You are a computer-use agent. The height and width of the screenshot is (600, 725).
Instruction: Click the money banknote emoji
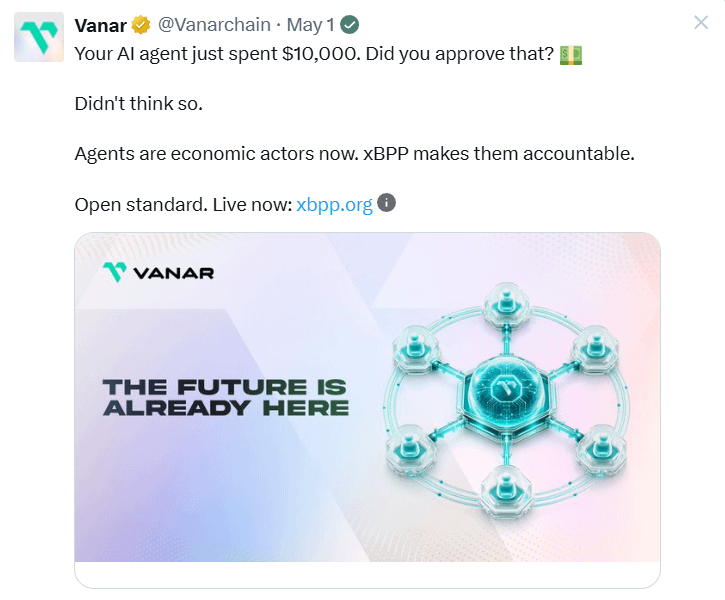tap(571, 55)
